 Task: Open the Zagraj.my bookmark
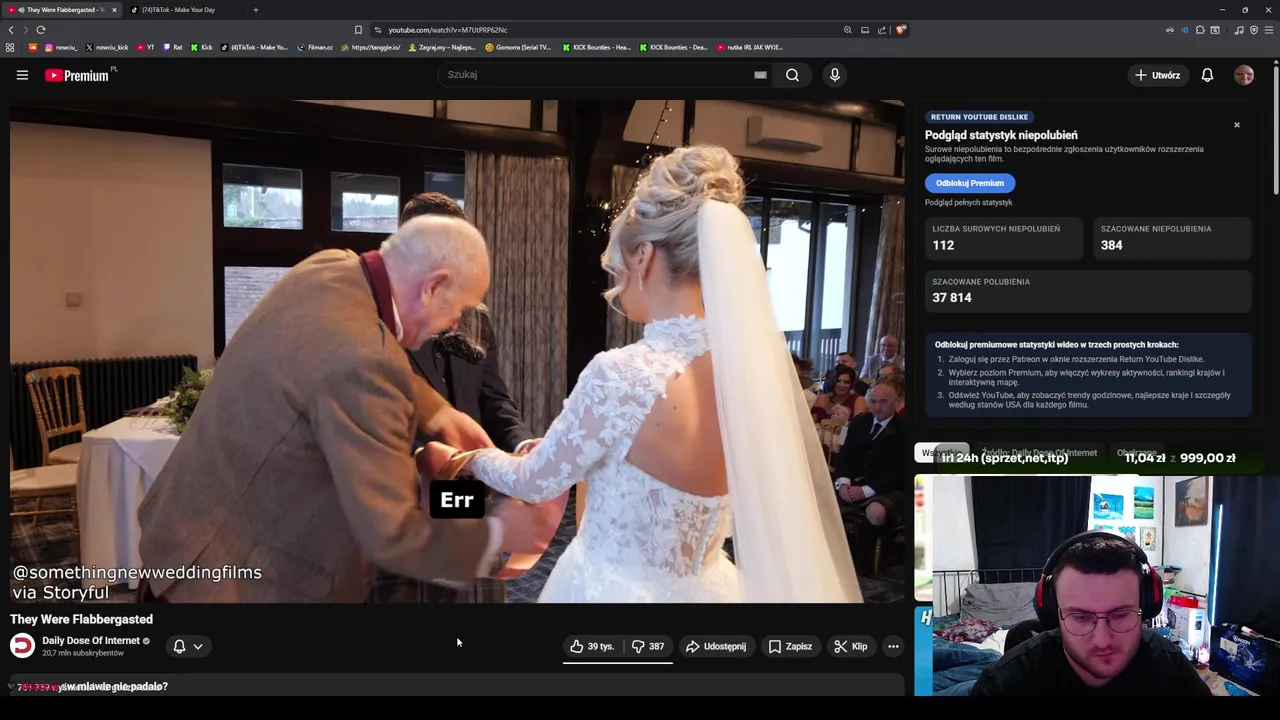(442, 47)
